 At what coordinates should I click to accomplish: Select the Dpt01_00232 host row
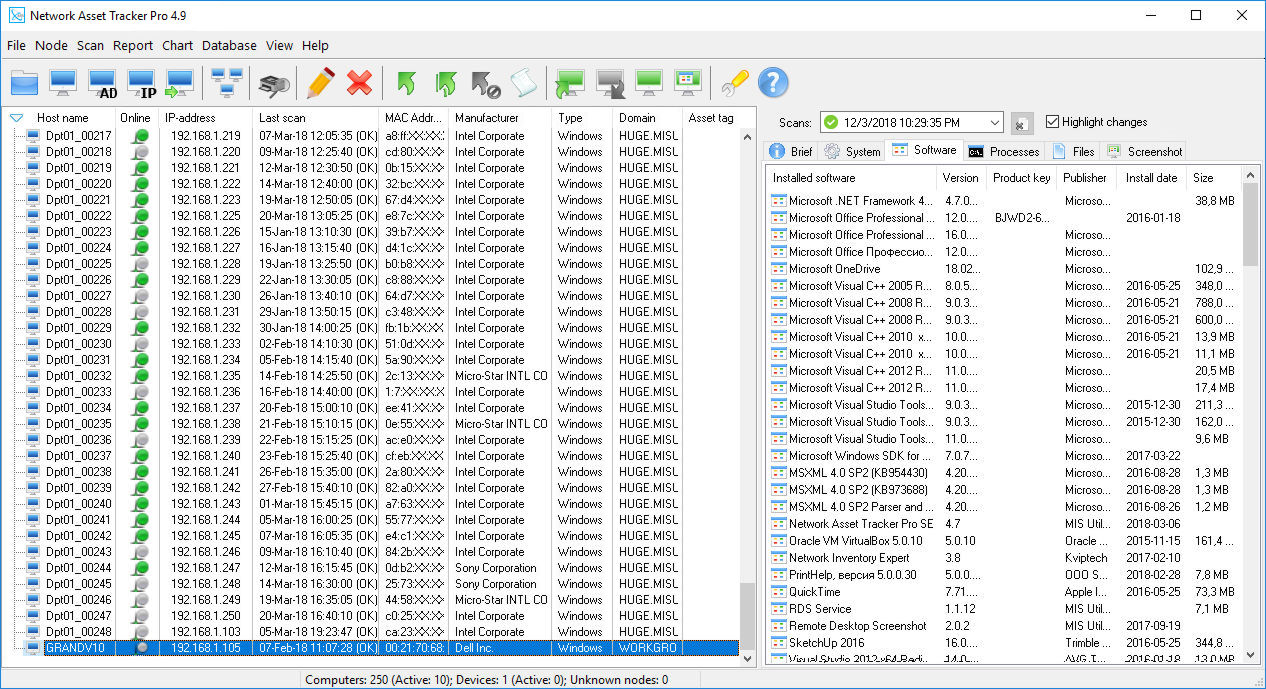tap(372, 376)
